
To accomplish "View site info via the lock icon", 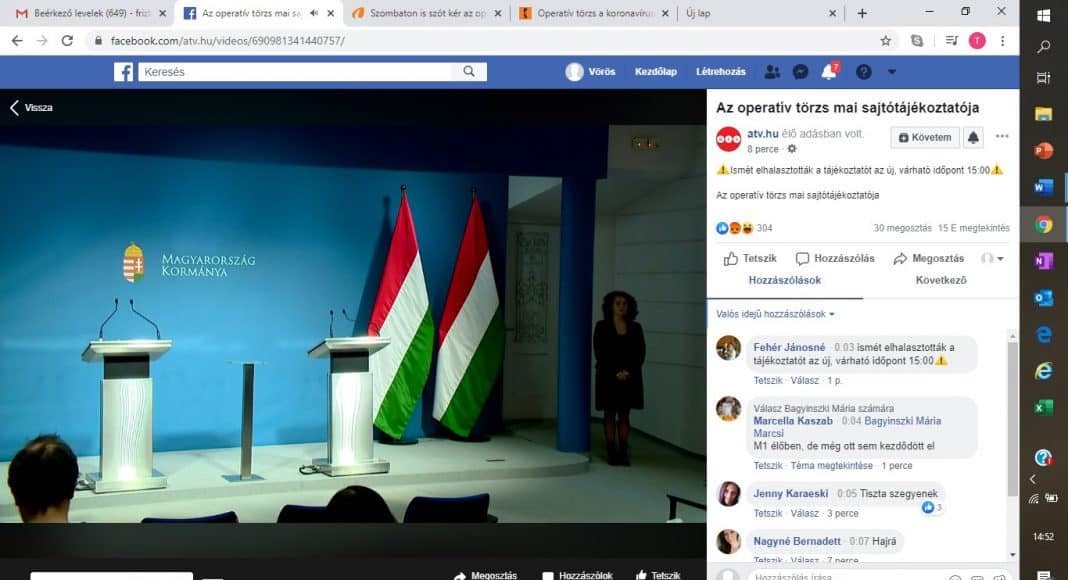I will pyautogui.click(x=98, y=41).
